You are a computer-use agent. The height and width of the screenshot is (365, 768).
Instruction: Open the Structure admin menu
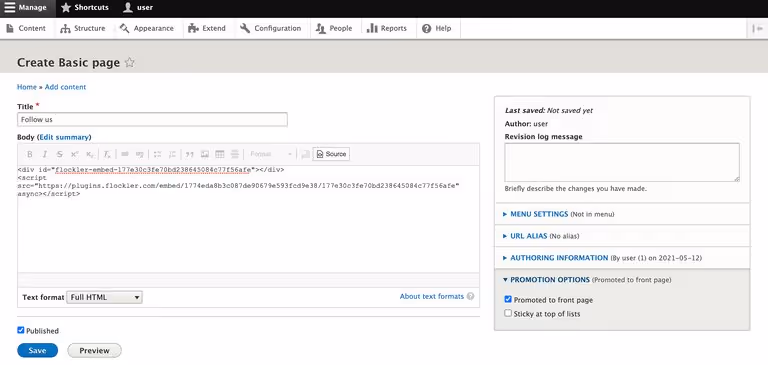pyautogui.click(x=83, y=28)
